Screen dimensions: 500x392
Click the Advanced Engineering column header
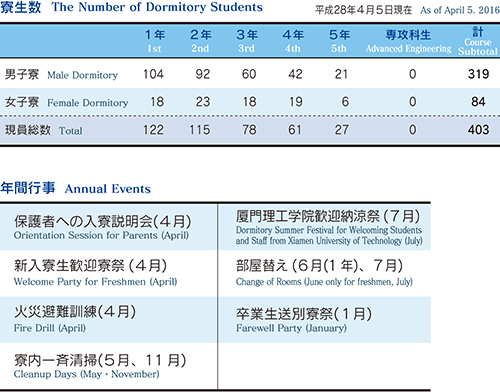pos(408,41)
